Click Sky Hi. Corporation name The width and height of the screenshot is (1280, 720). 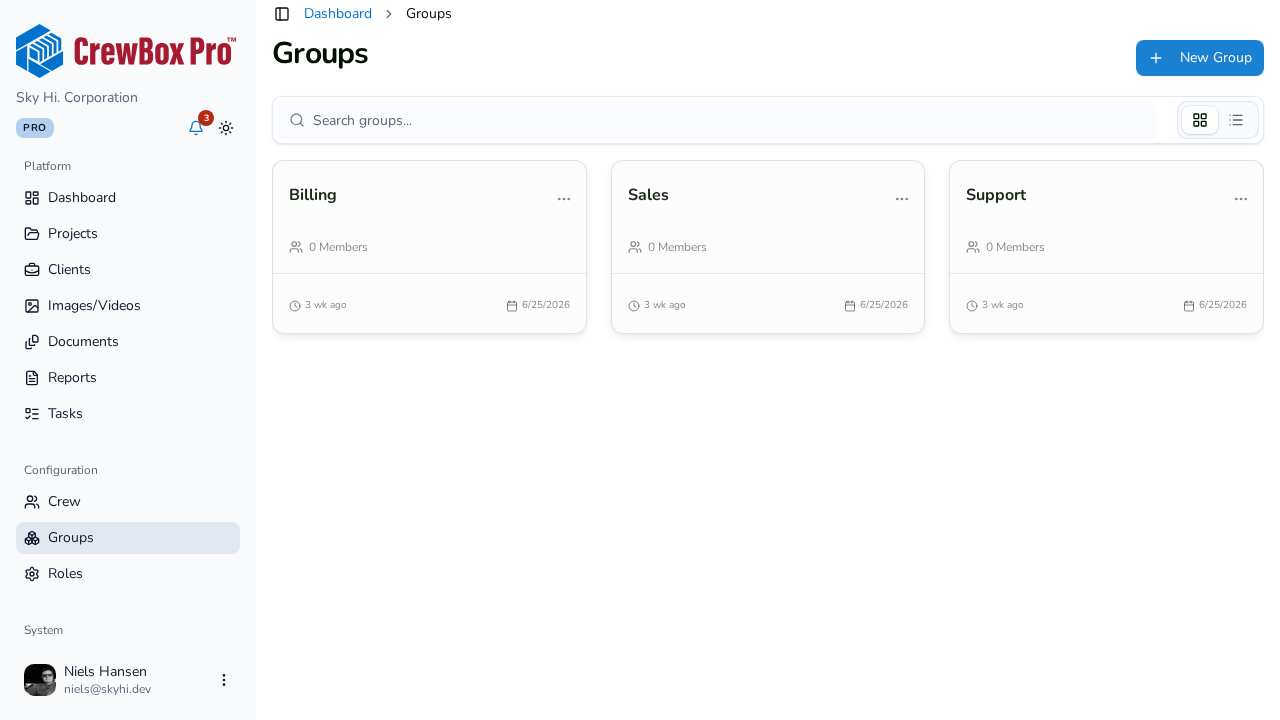(77, 98)
